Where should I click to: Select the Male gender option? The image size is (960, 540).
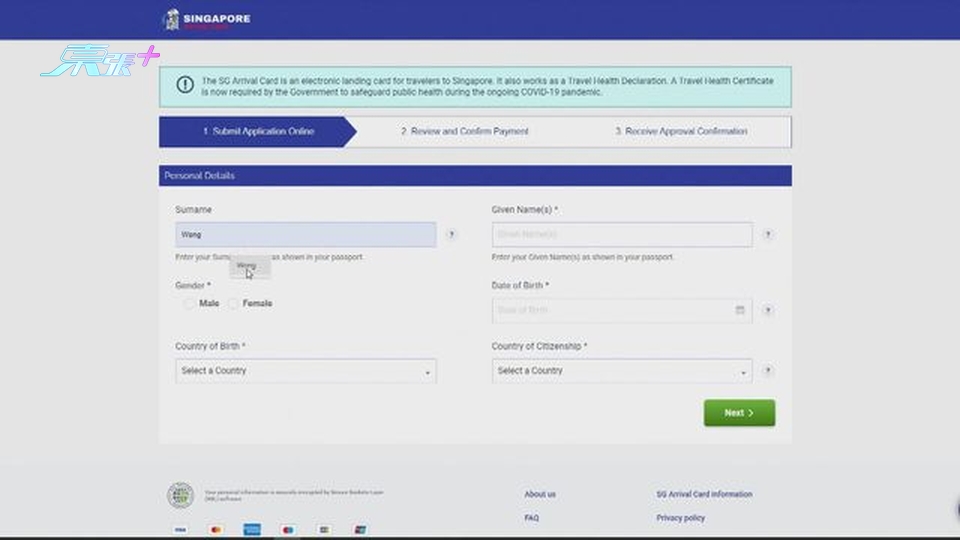(189, 304)
